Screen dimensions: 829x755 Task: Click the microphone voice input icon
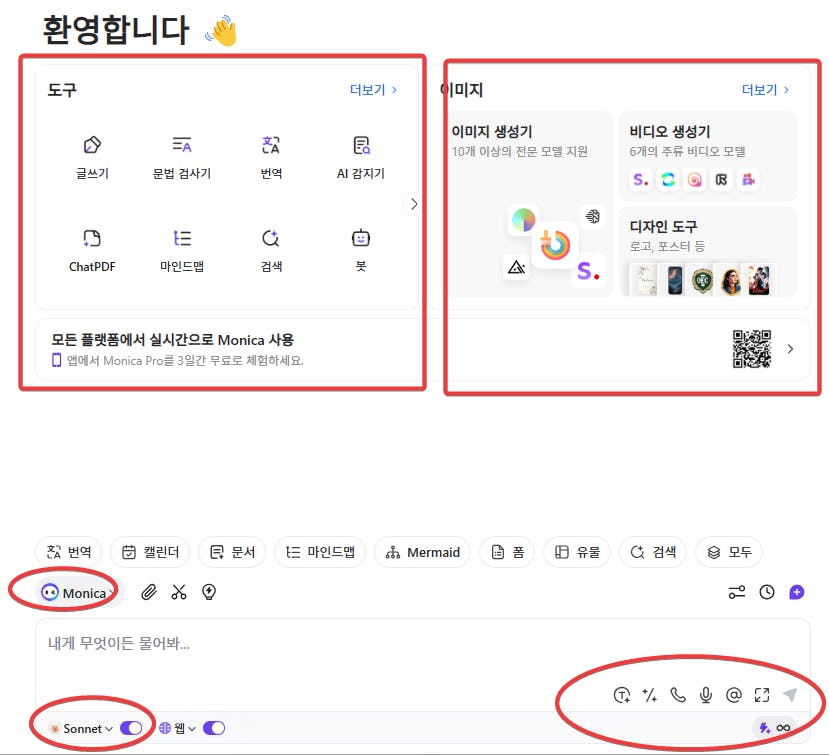click(x=706, y=695)
